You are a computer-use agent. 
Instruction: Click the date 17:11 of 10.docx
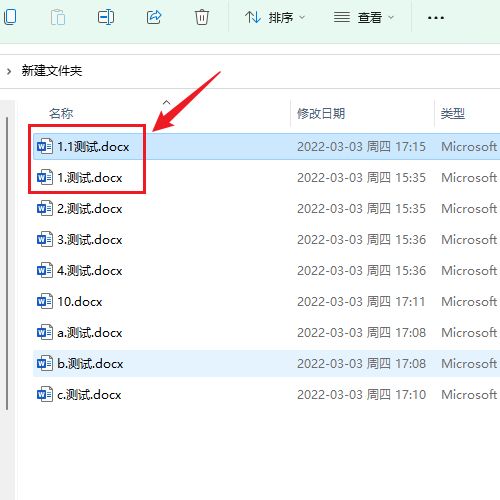361,301
